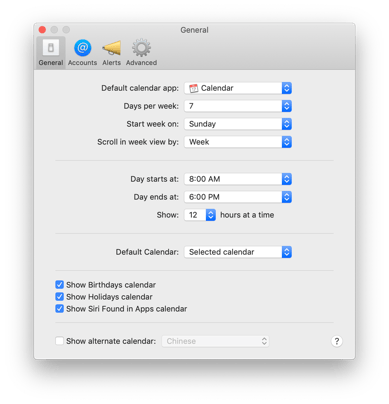Open the Day ends at dropdown
Viewport: 389px width, 404px height.
(x=238, y=197)
